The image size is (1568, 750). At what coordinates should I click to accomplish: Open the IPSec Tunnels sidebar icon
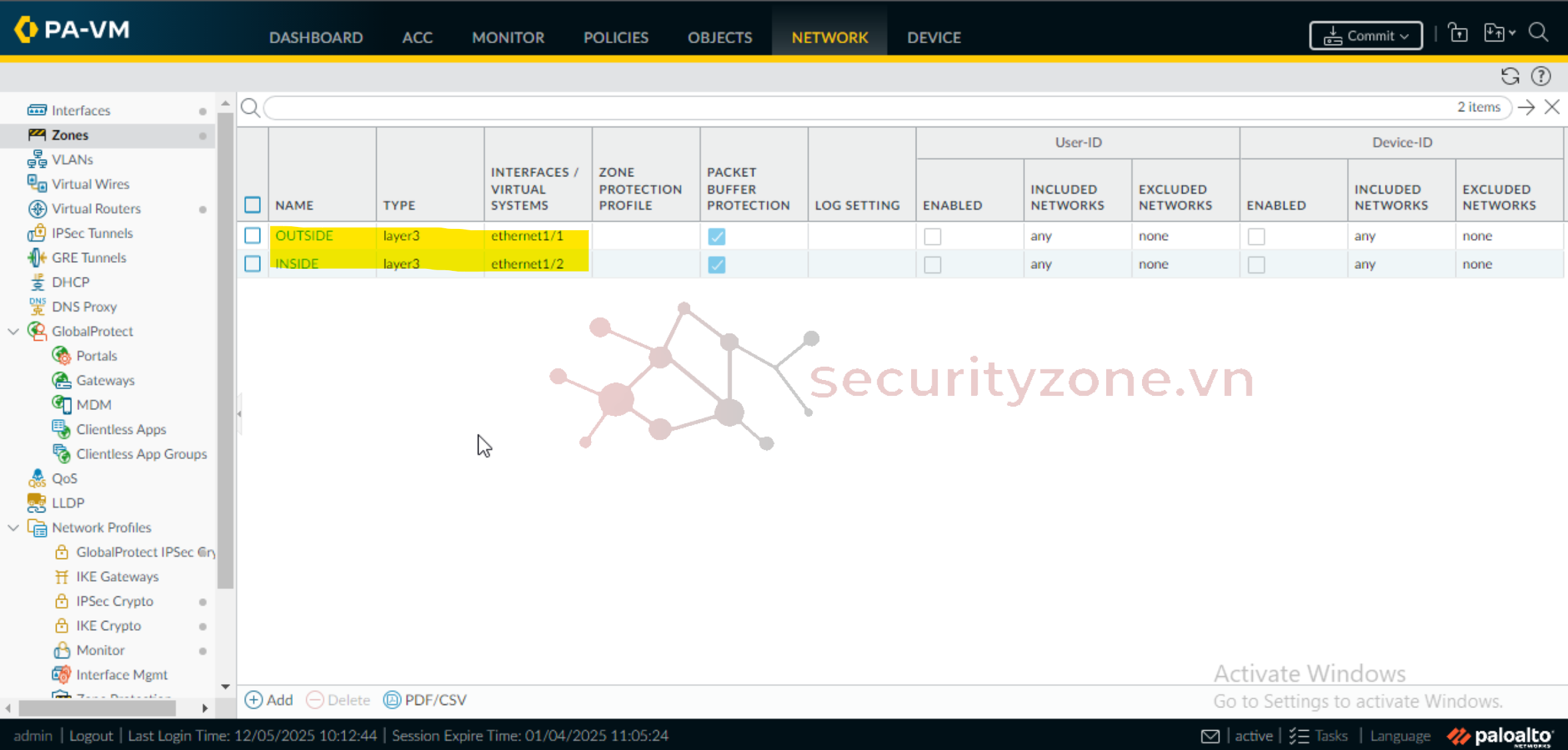[37, 233]
